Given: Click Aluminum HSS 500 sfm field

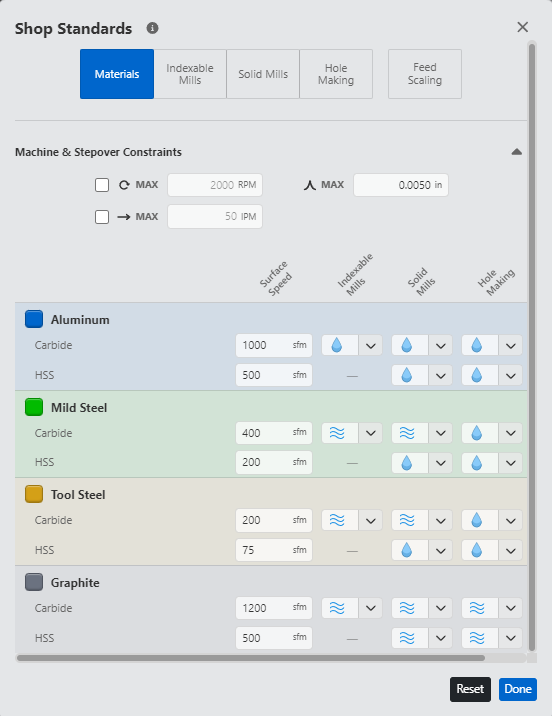Looking at the screenshot, I should (274, 375).
